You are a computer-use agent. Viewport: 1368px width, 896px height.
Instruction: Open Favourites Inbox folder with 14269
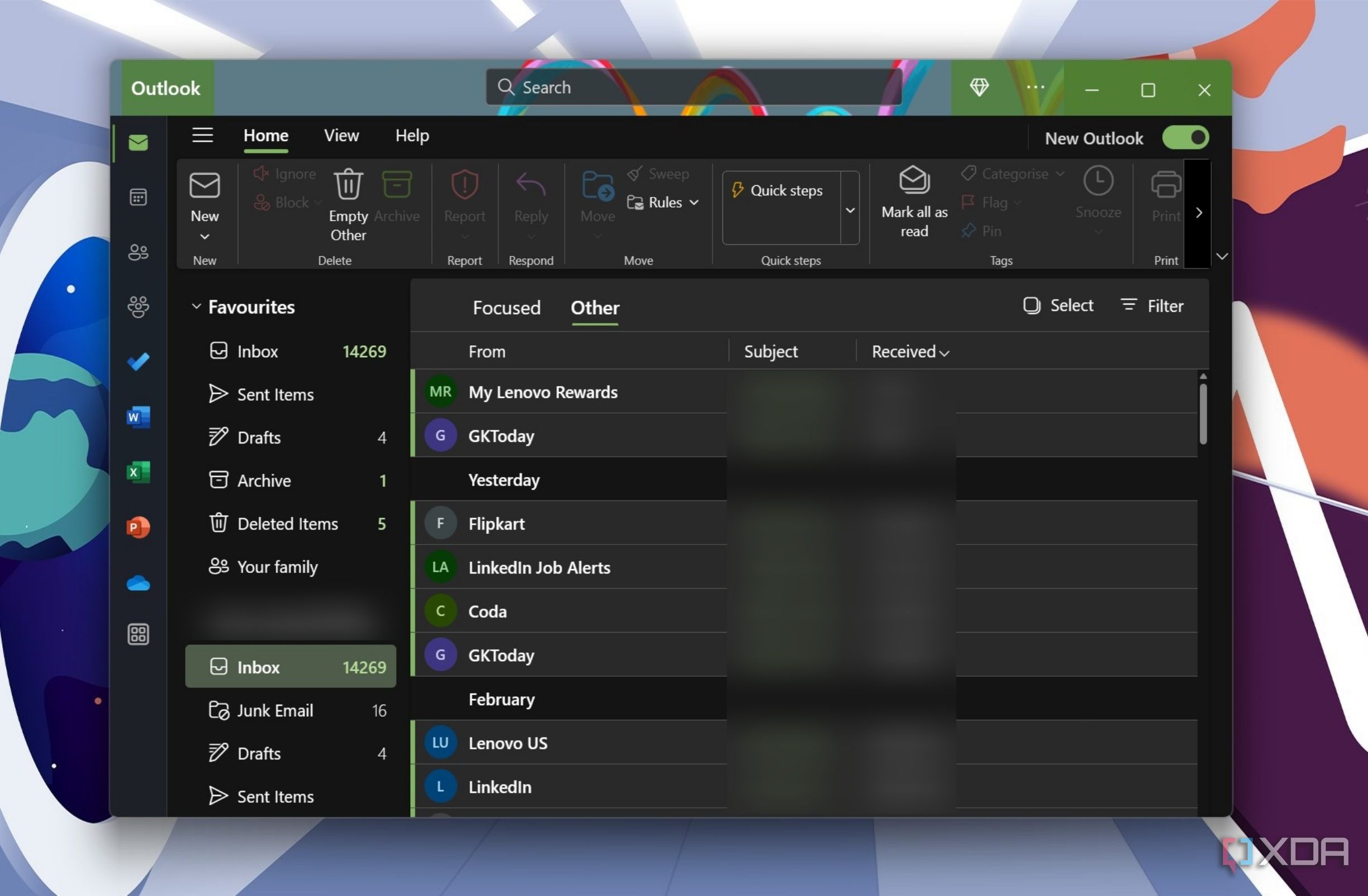(x=290, y=351)
